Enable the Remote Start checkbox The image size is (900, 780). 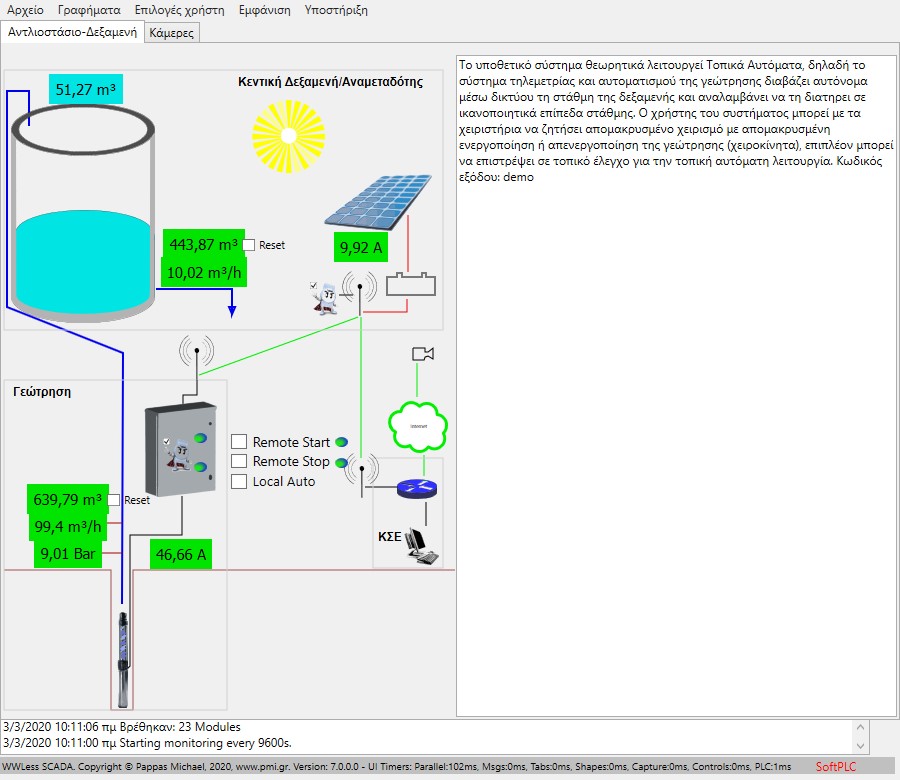point(239,442)
